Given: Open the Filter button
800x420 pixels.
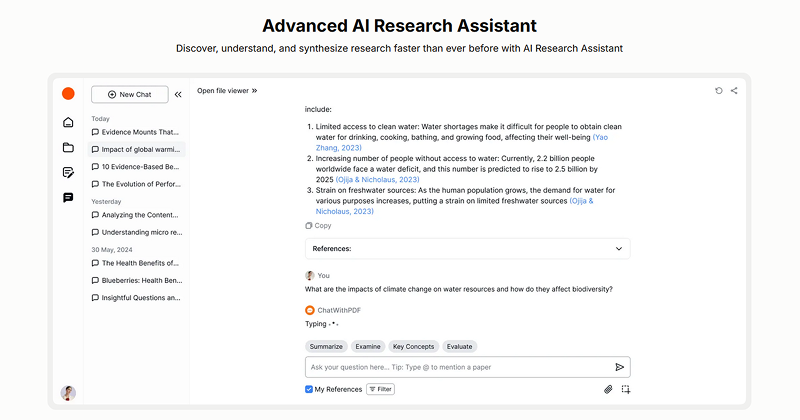Looking at the screenshot, I should click(381, 389).
